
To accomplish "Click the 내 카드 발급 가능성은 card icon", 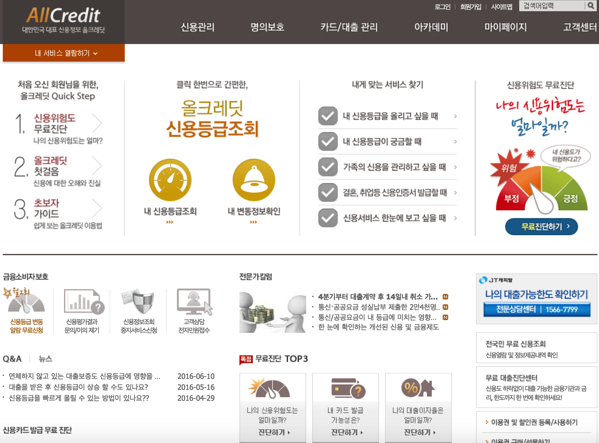I will [x=348, y=388].
